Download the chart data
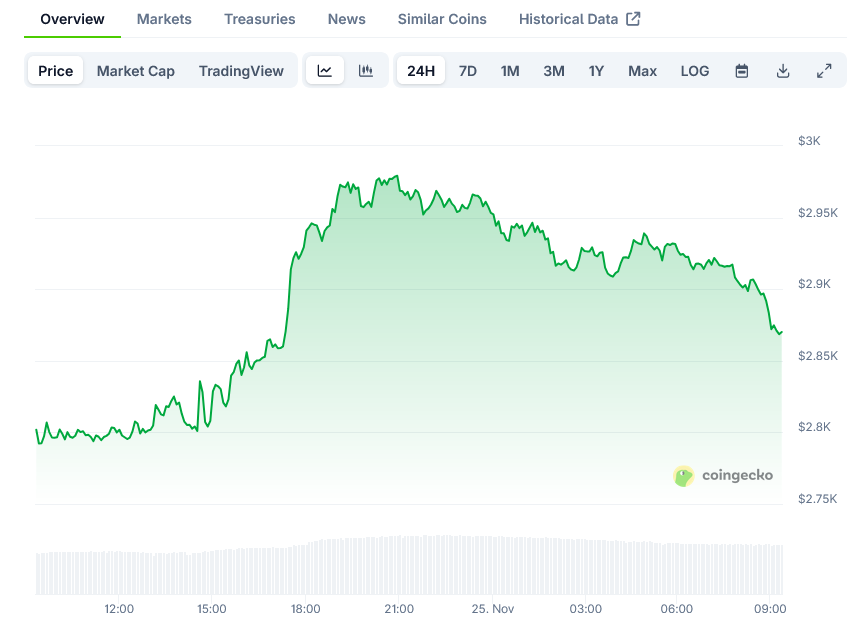 (x=783, y=71)
